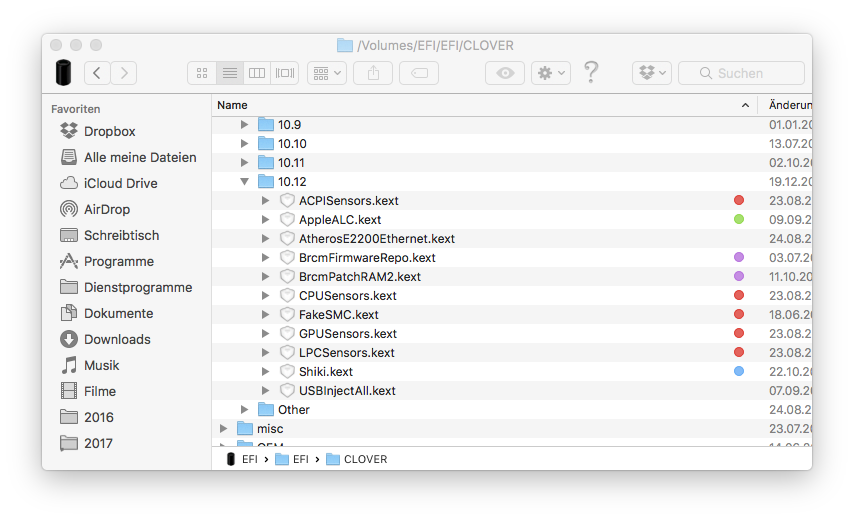Click the Quick Look eye button
The width and height of the screenshot is (854, 520).
pyautogui.click(x=505, y=73)
